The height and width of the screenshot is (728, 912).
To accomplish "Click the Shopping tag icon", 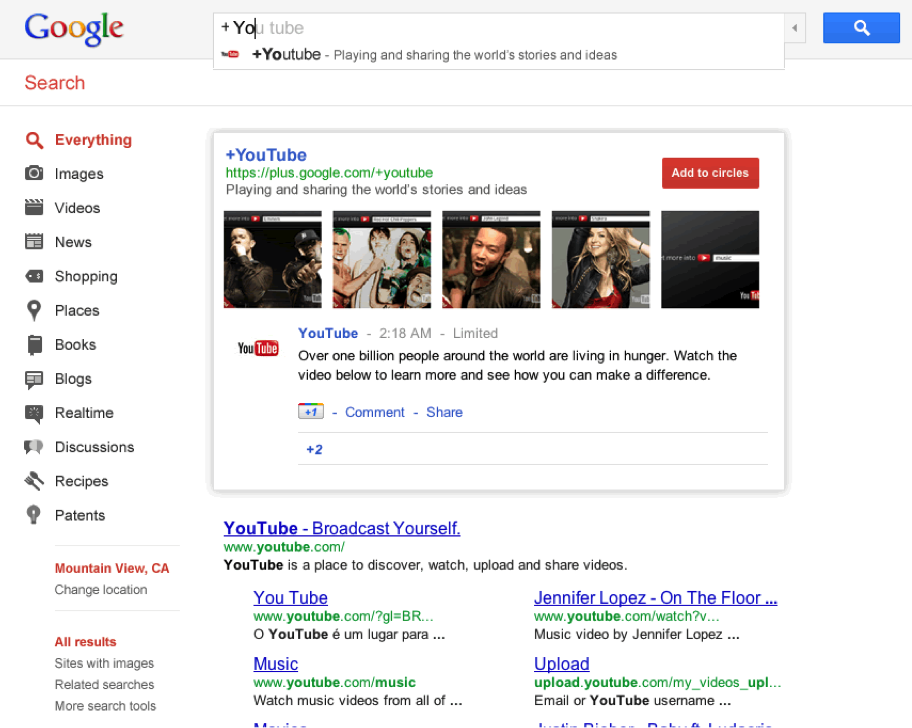I will pyautogui.click(x=34, y=276).
